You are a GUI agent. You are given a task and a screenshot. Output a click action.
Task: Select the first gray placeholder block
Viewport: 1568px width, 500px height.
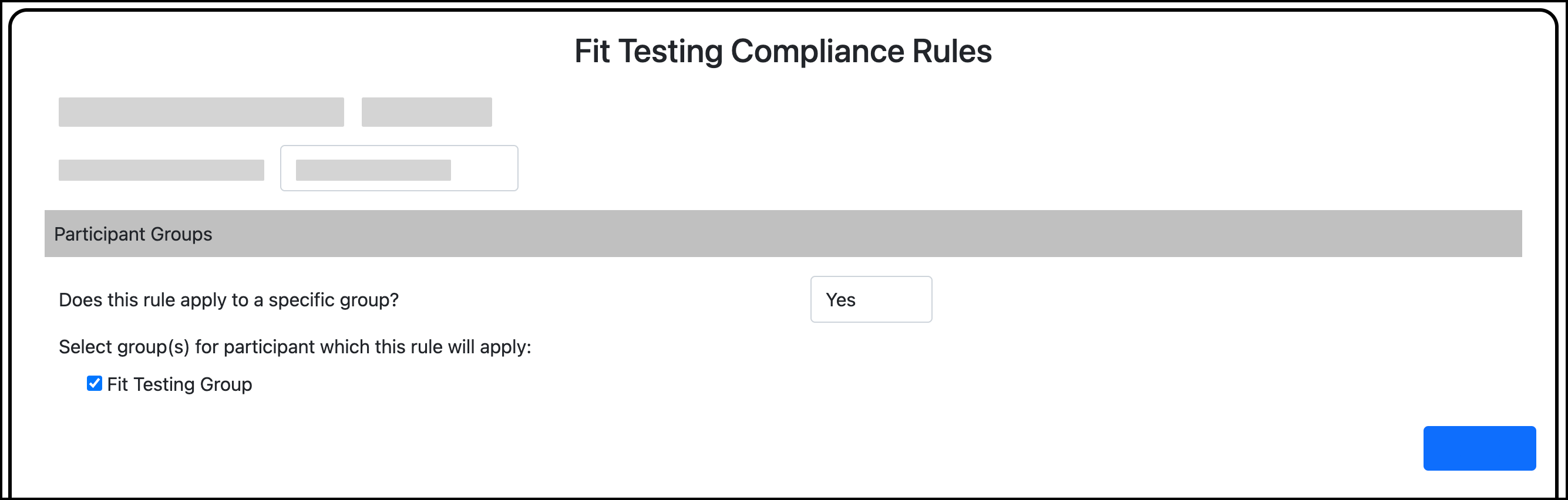pos(201,112)
